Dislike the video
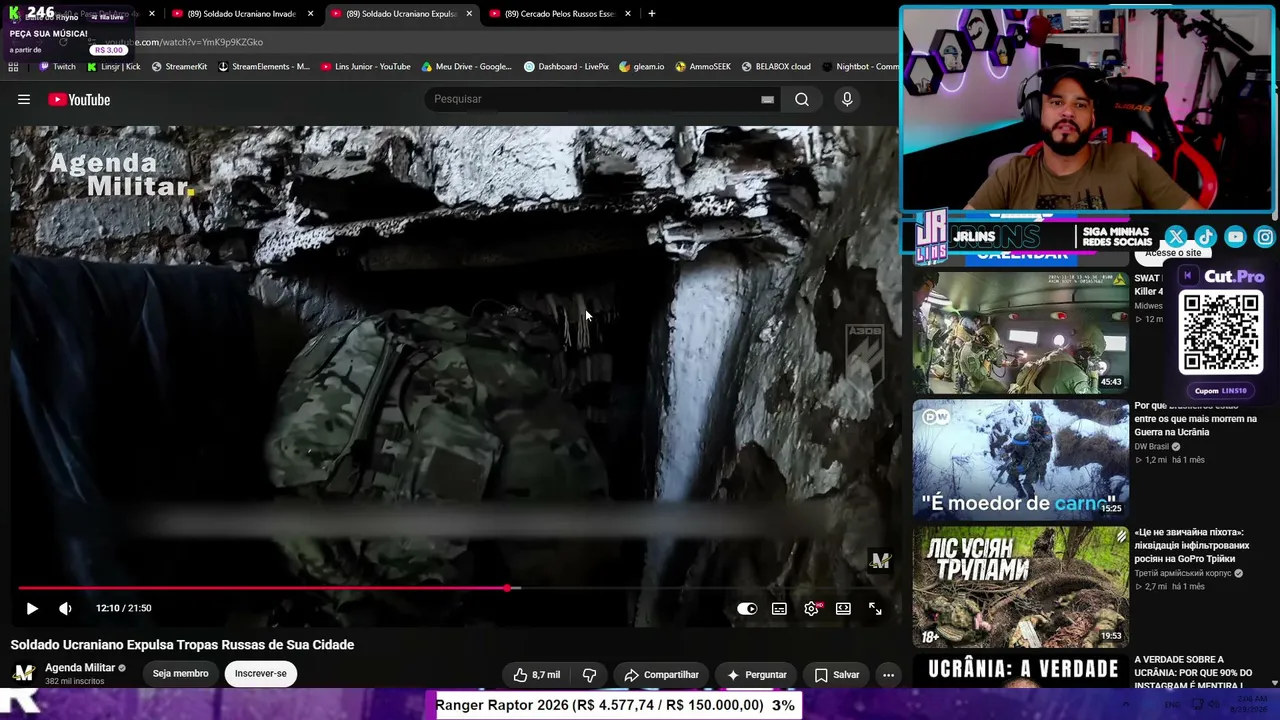This screenshot has height=720, width=1280. click(590, 675)
